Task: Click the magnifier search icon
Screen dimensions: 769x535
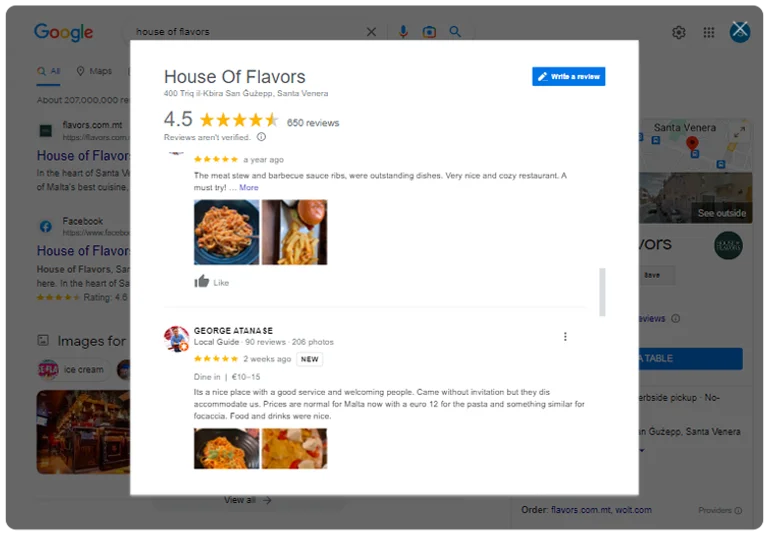Action: (455, 32)
